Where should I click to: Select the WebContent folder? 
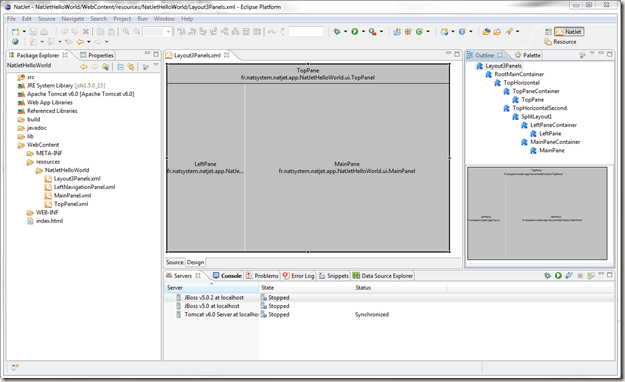point(43,145)
